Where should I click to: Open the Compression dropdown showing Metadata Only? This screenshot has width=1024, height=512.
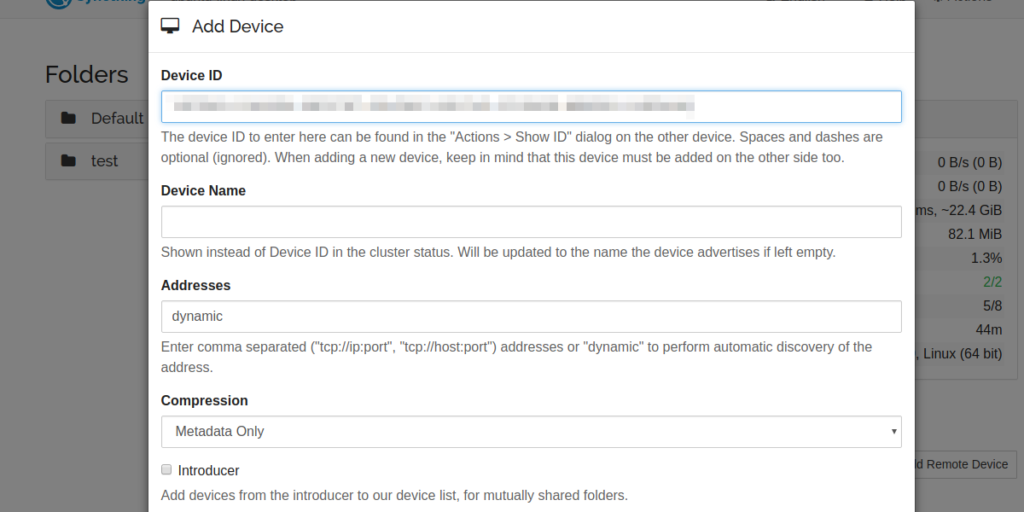[x=531, y=431]
